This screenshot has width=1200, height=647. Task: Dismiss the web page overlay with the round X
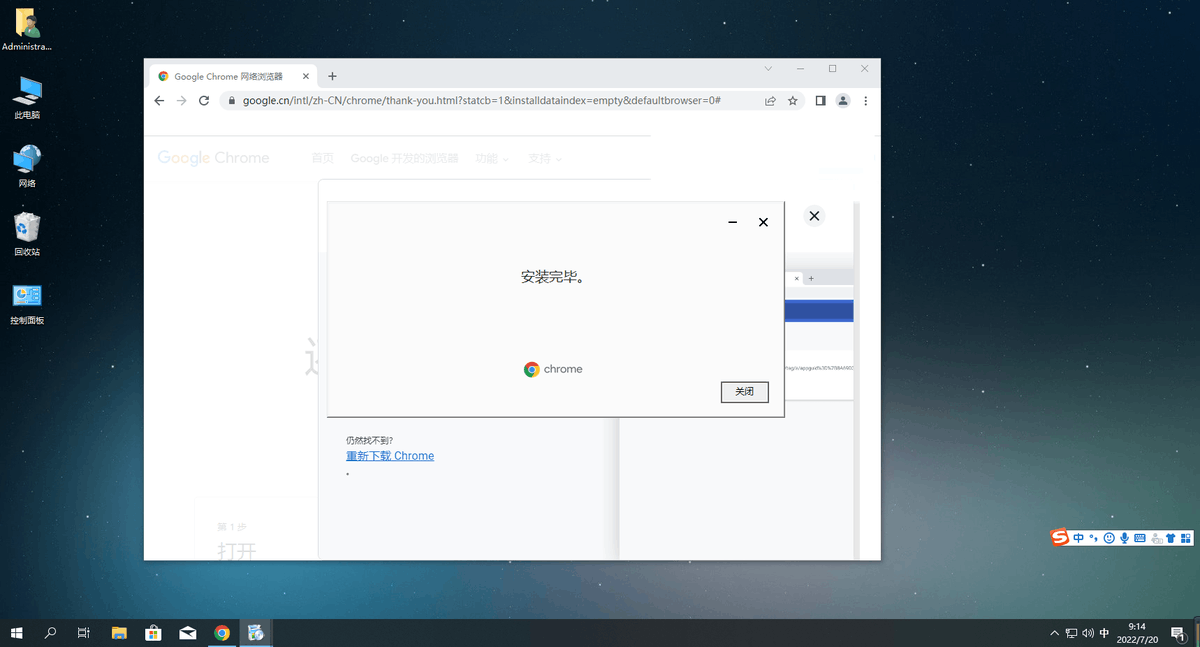click(814, 216)
